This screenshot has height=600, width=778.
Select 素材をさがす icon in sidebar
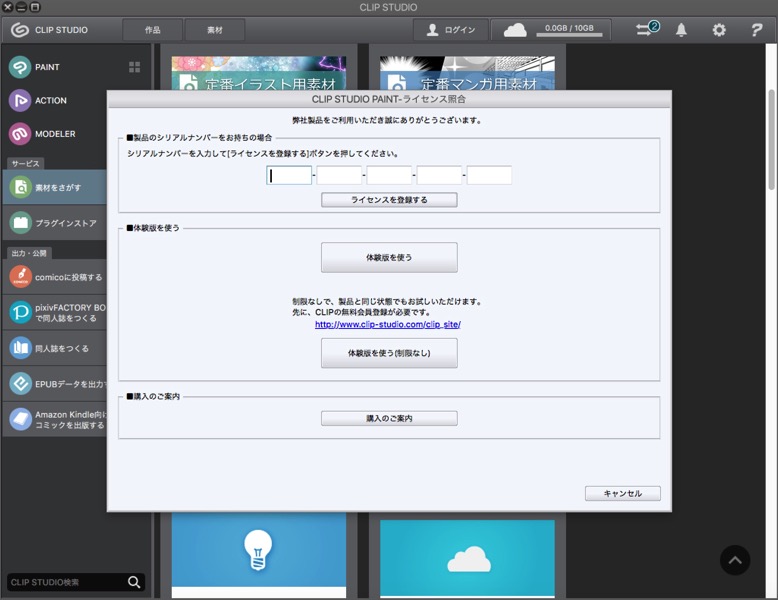(20, 187)
